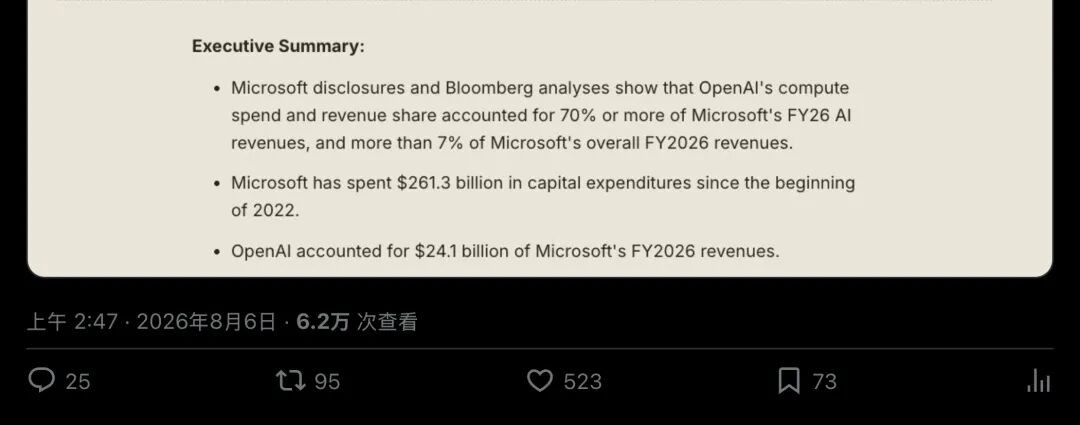Open replies with the speech bubble icon

[x=41, y=380]
